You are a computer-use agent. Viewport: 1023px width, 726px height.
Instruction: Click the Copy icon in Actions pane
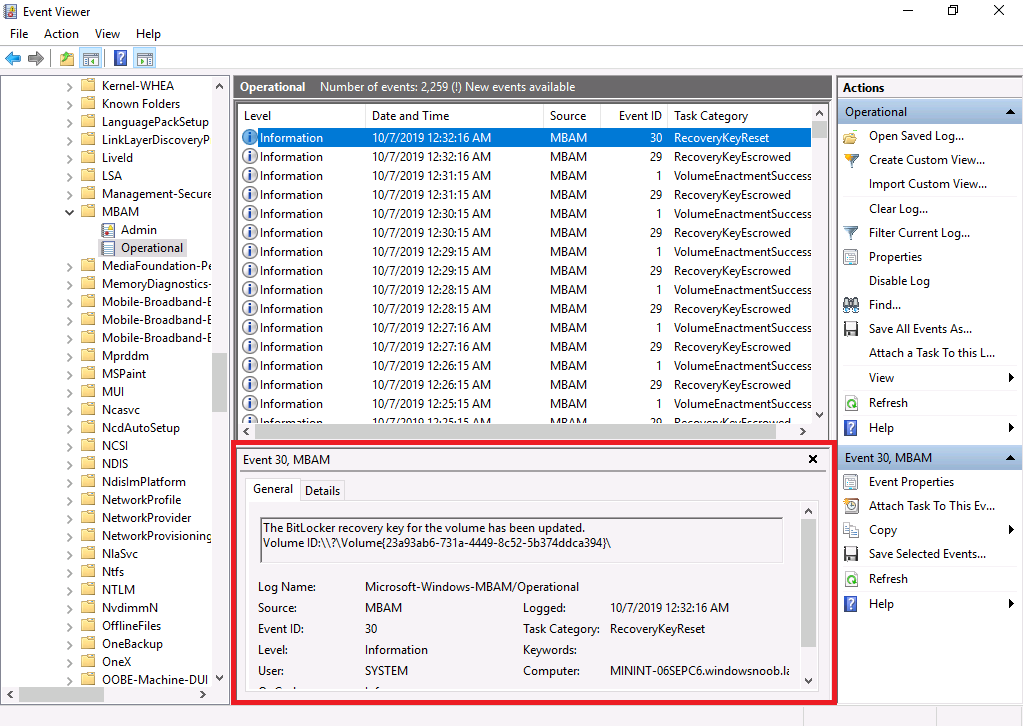851,530
